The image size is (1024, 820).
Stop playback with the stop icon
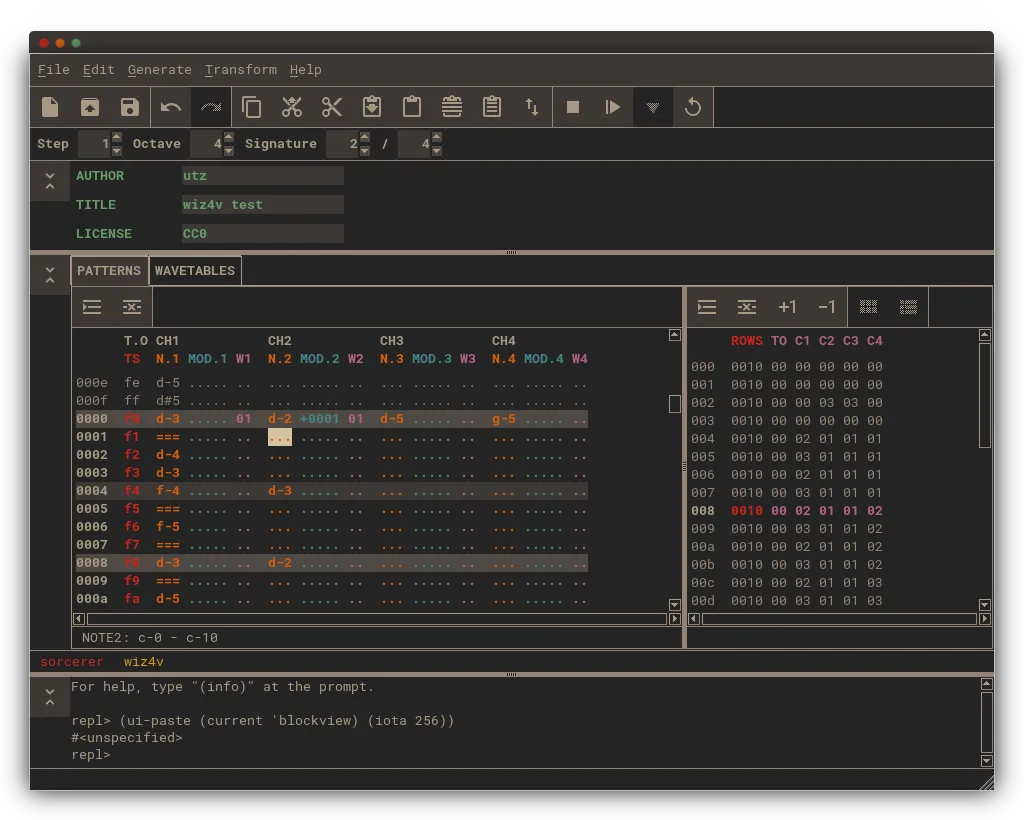point(571,107)
